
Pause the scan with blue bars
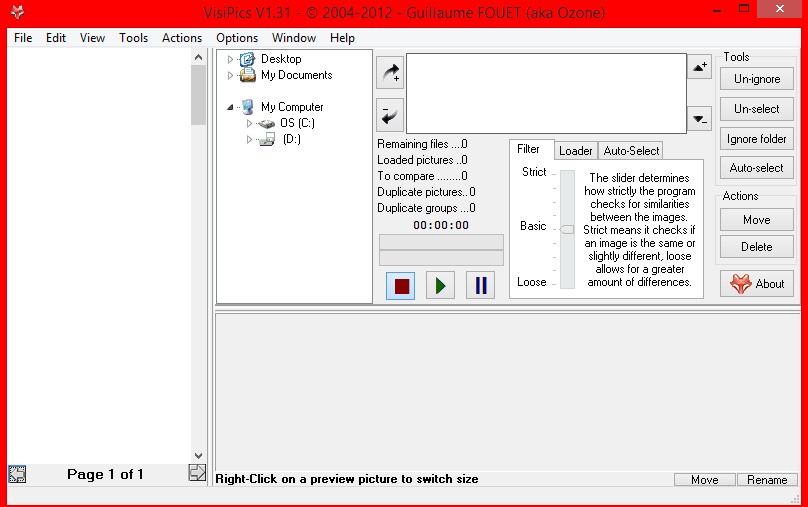click(x=481, y=285)
